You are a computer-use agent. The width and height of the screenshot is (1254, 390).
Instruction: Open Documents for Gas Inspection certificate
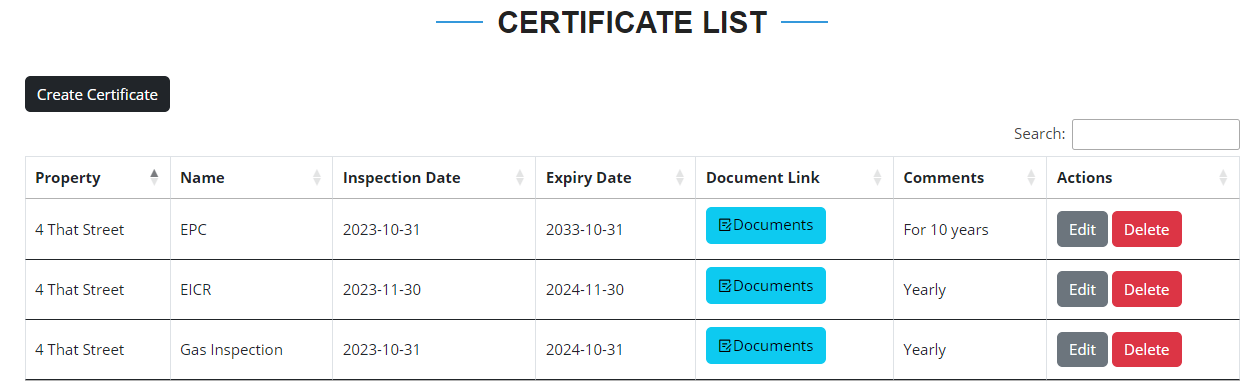[x=766, y=346]
